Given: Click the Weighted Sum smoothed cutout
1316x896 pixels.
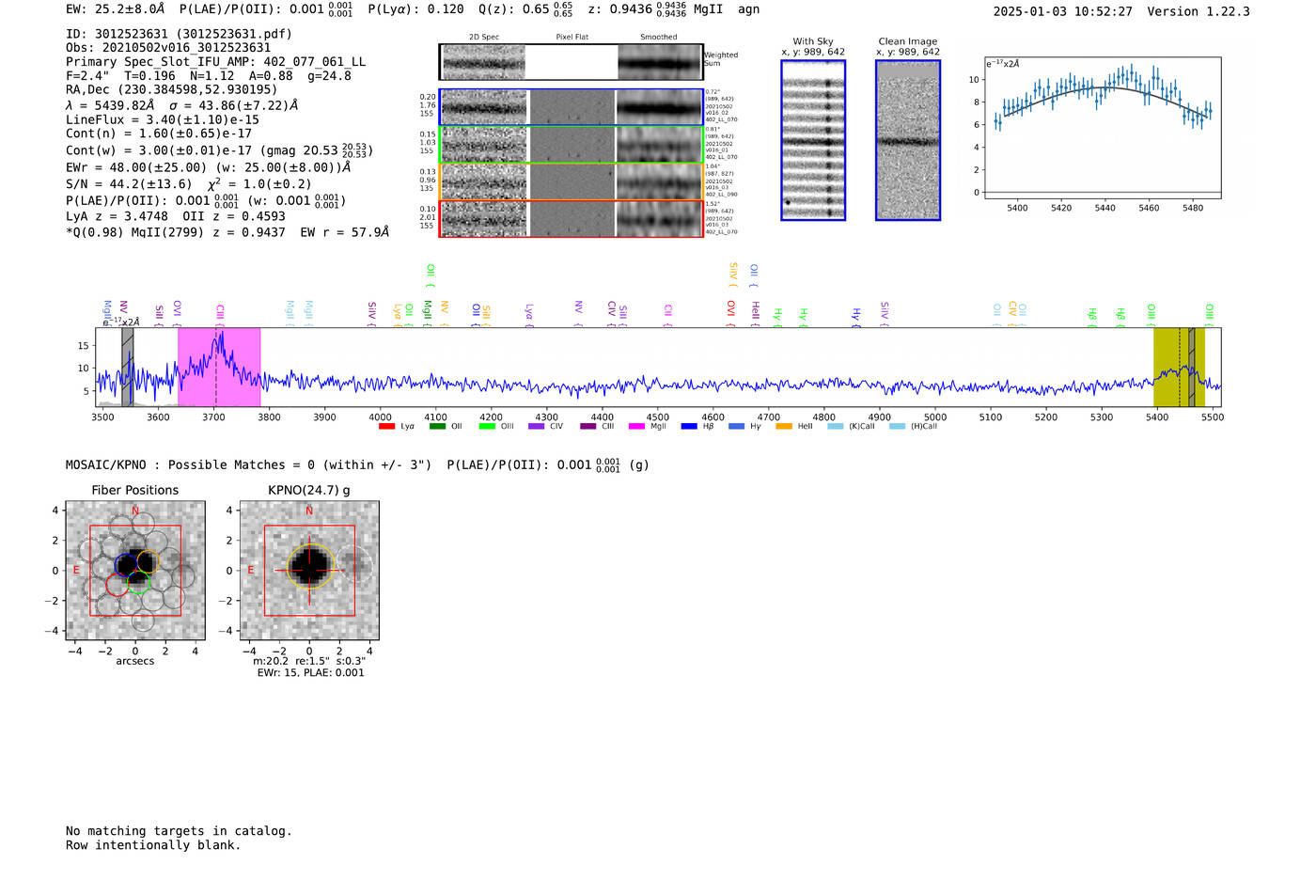Looking at the screenshot, I should coord(660,62).
